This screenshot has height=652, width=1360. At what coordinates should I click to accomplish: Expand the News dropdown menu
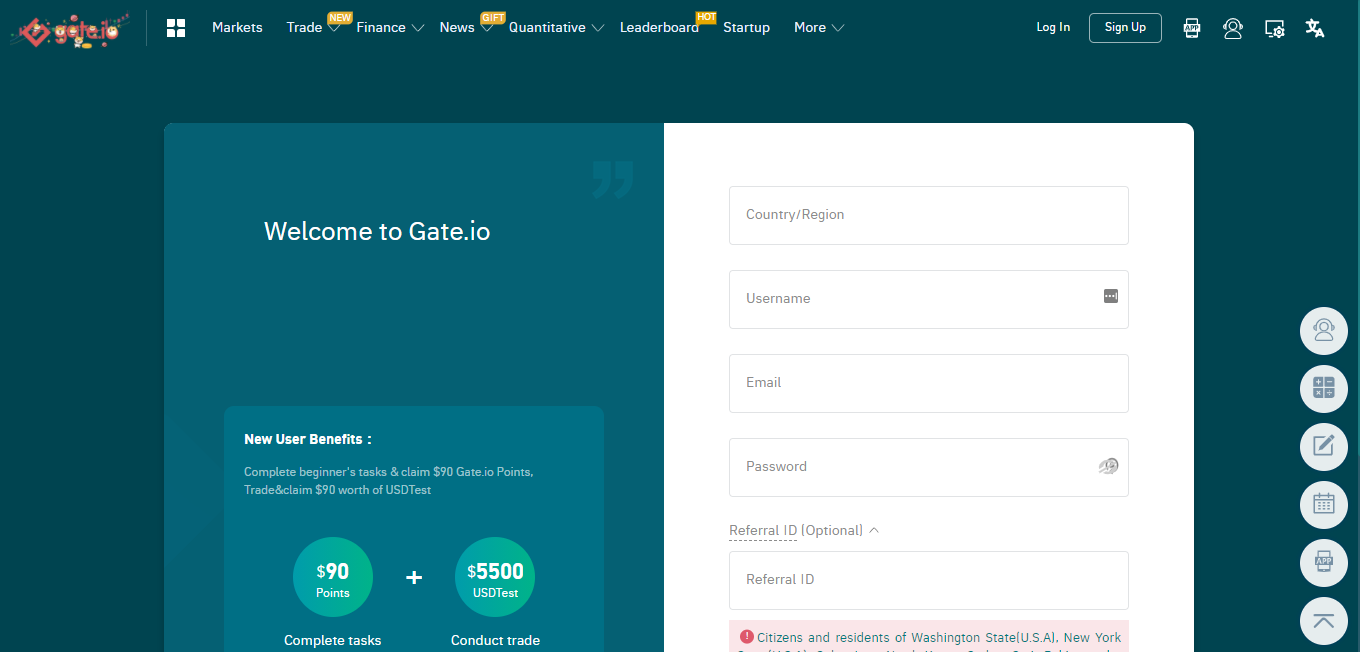point(466,28)
